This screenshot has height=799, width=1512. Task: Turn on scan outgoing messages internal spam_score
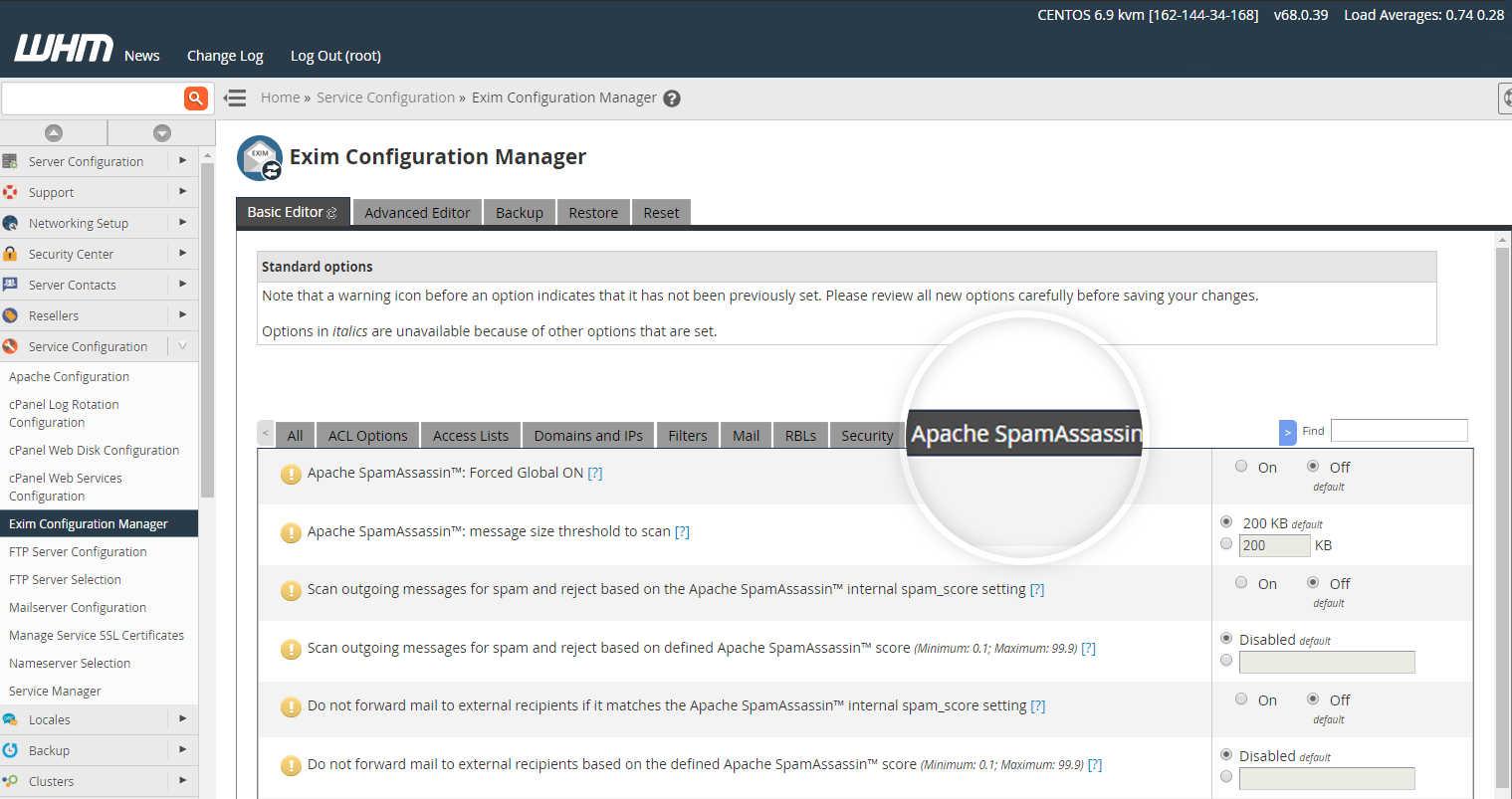coord(1241,583)
